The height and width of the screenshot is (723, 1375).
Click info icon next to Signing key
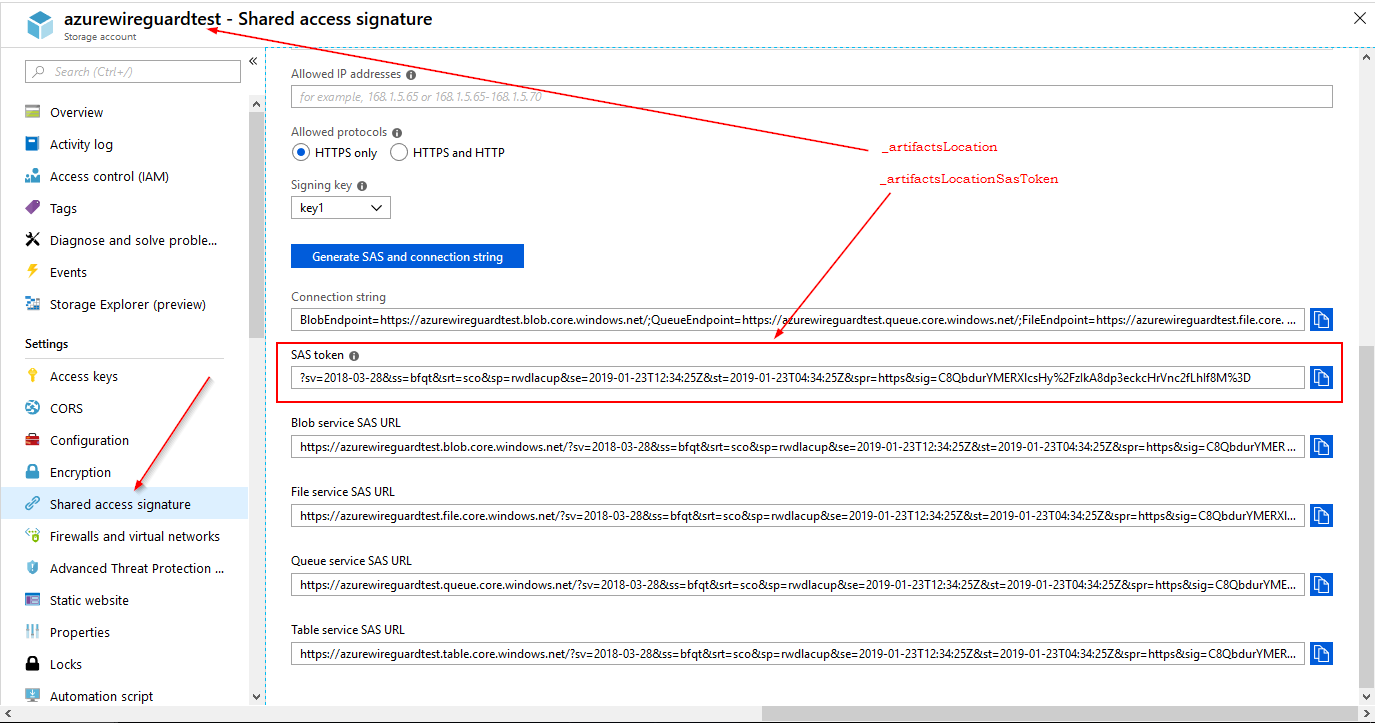pos(362,186)
